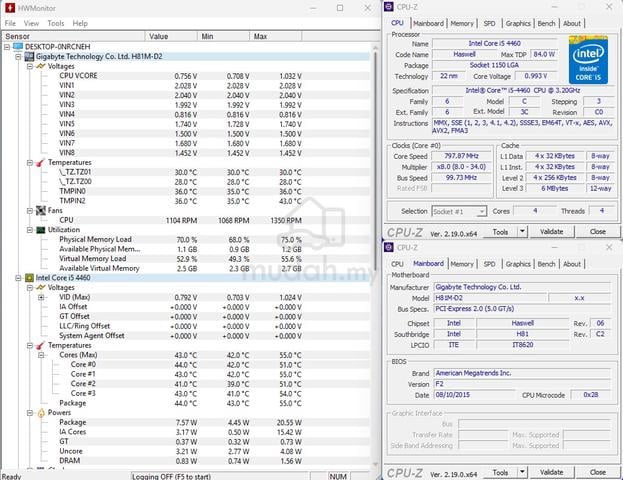Switch to Graphics tab in upper CPU-Z

[x=518, y=23]
